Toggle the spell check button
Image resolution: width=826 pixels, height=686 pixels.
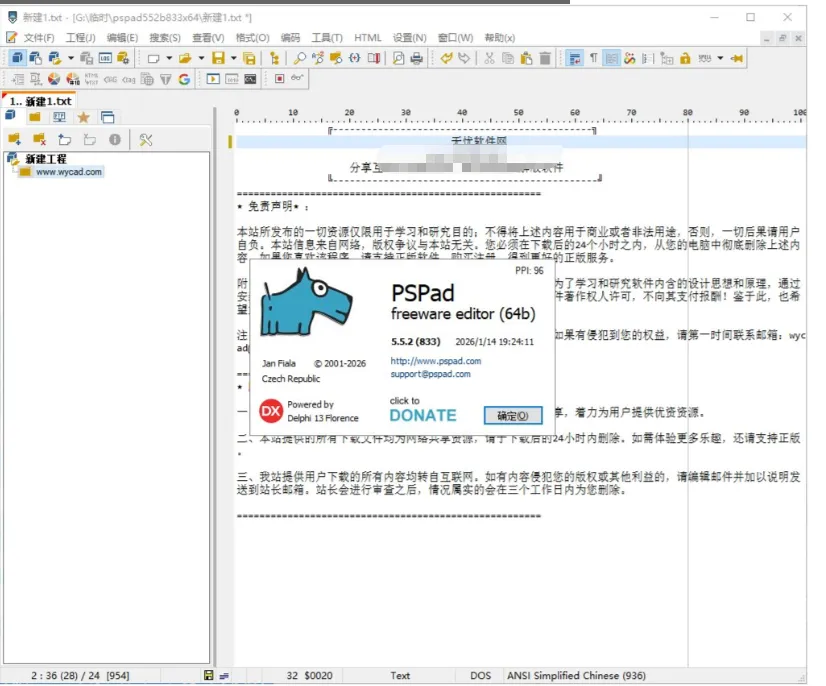(705, 58)
